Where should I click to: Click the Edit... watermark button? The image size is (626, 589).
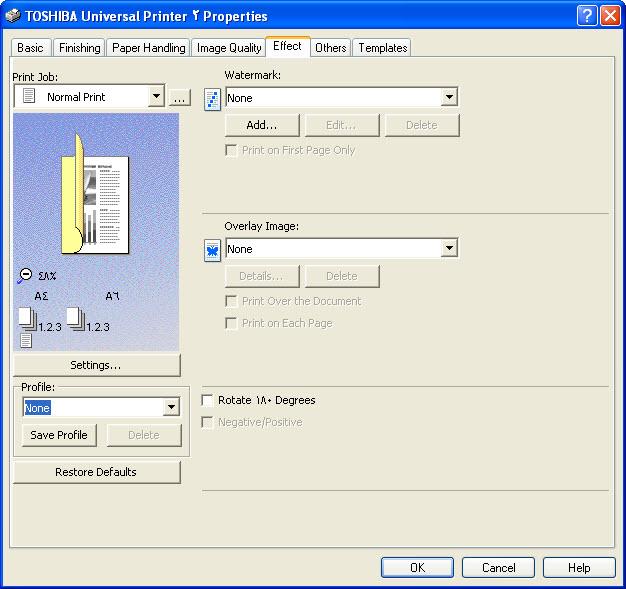coord(342,125)
